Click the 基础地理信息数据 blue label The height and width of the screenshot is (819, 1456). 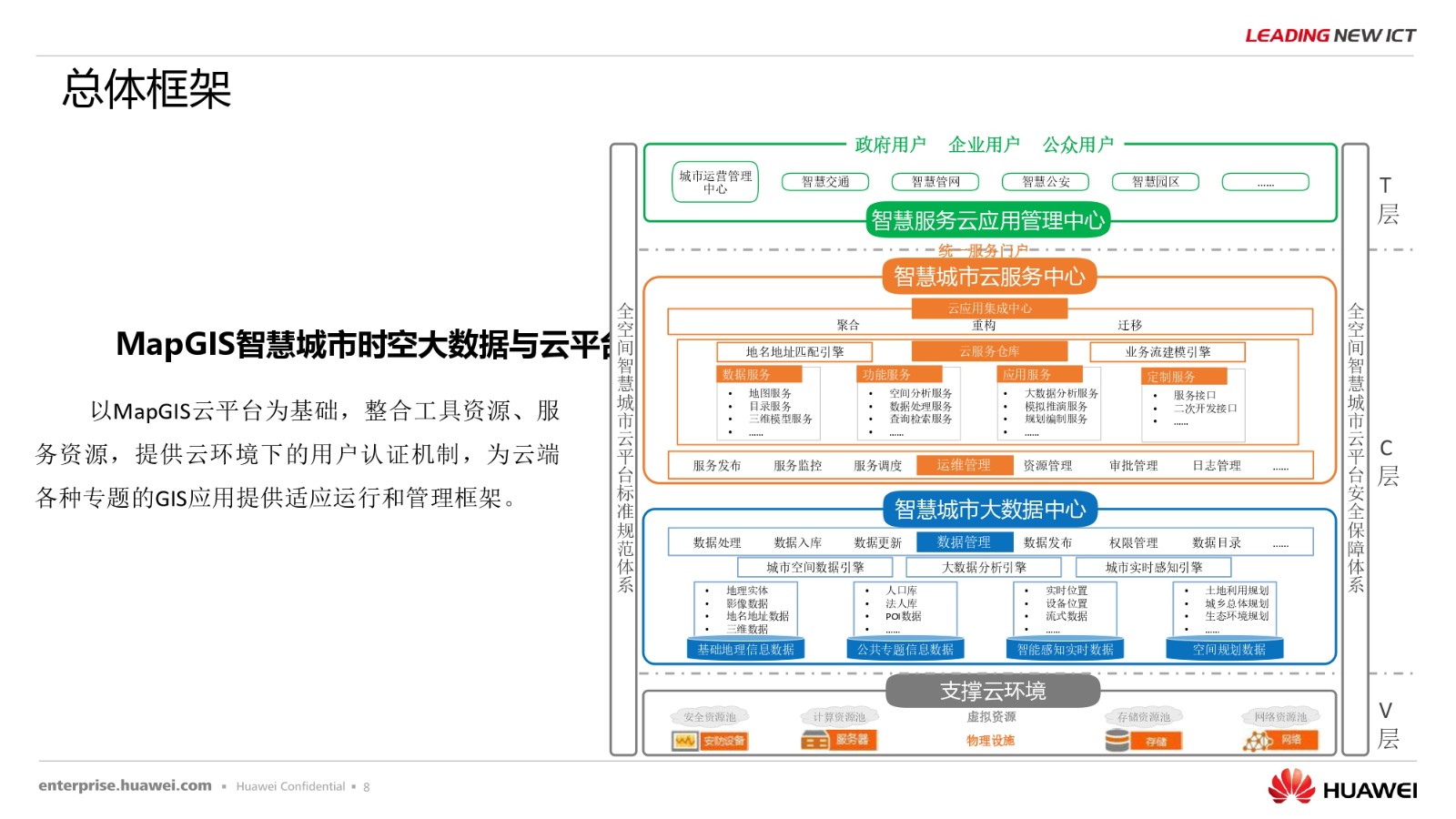coord(745,650)
